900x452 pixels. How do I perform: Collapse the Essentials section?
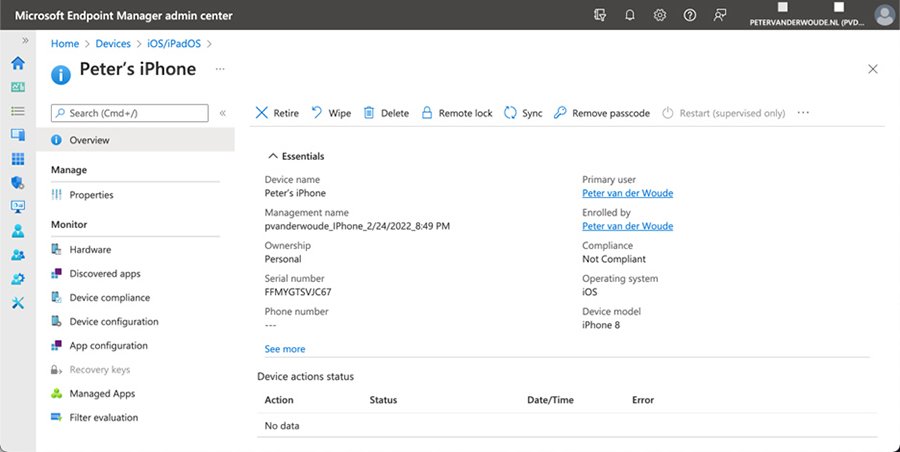pos(272,156)
